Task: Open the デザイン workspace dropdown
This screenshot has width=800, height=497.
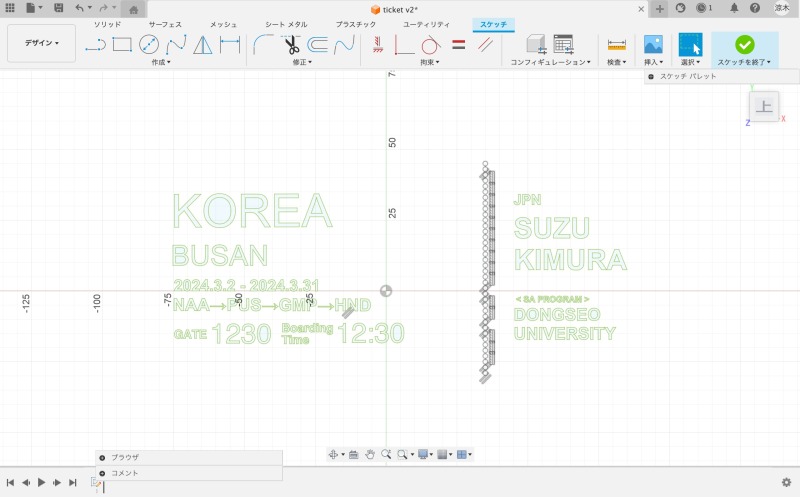Action: coord(42,44)
